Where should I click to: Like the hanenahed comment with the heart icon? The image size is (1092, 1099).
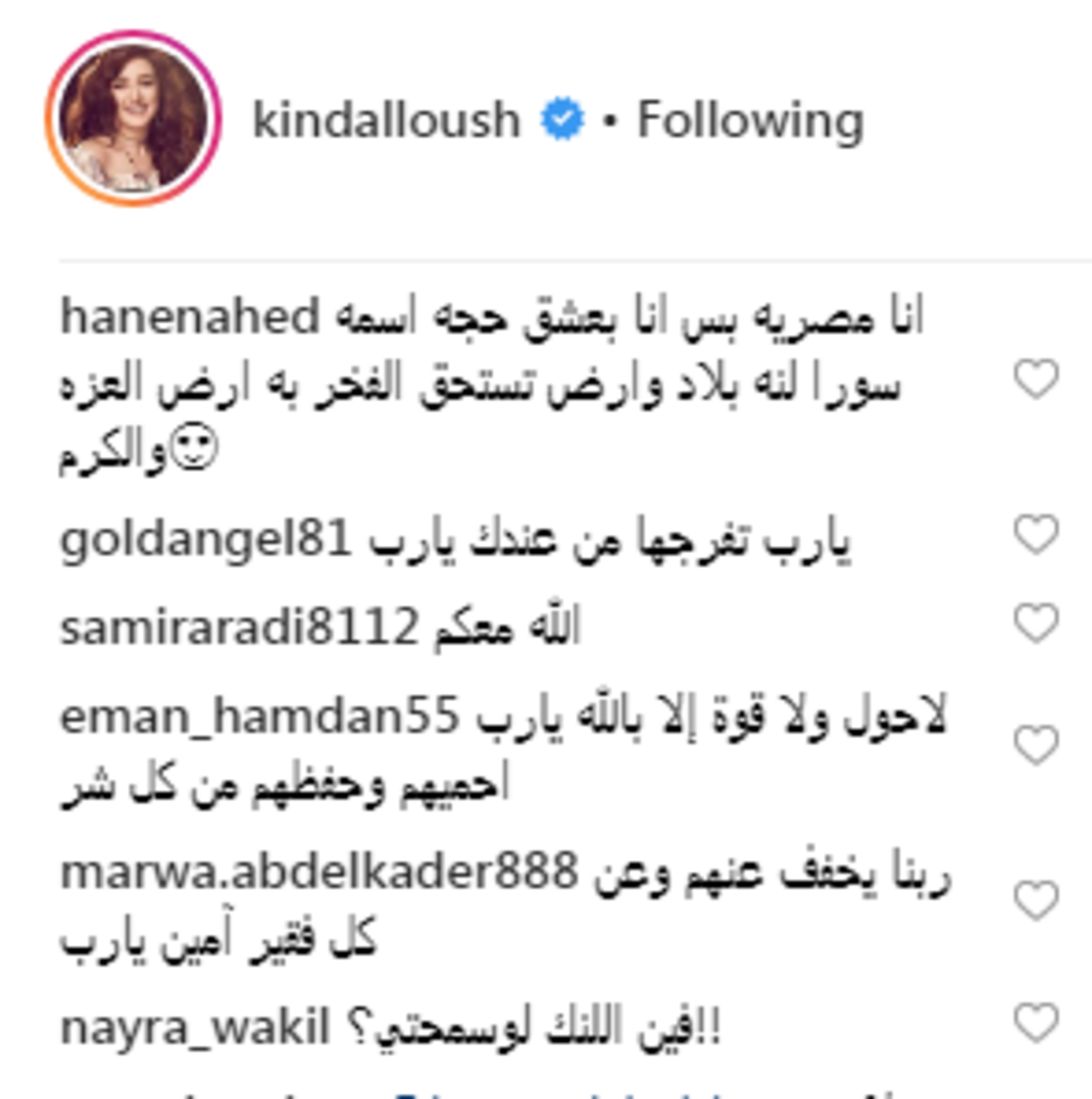point(1036,379)
